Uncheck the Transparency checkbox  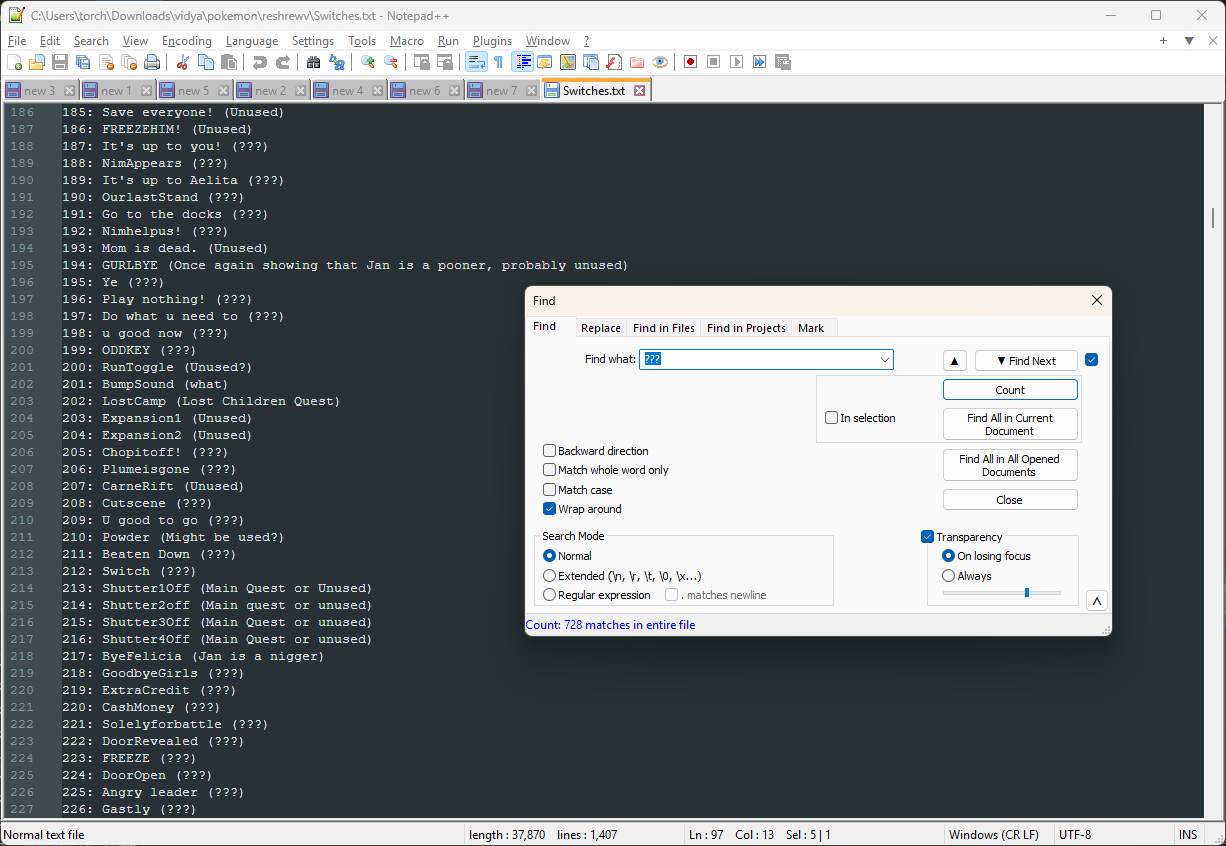pos(927,537)
